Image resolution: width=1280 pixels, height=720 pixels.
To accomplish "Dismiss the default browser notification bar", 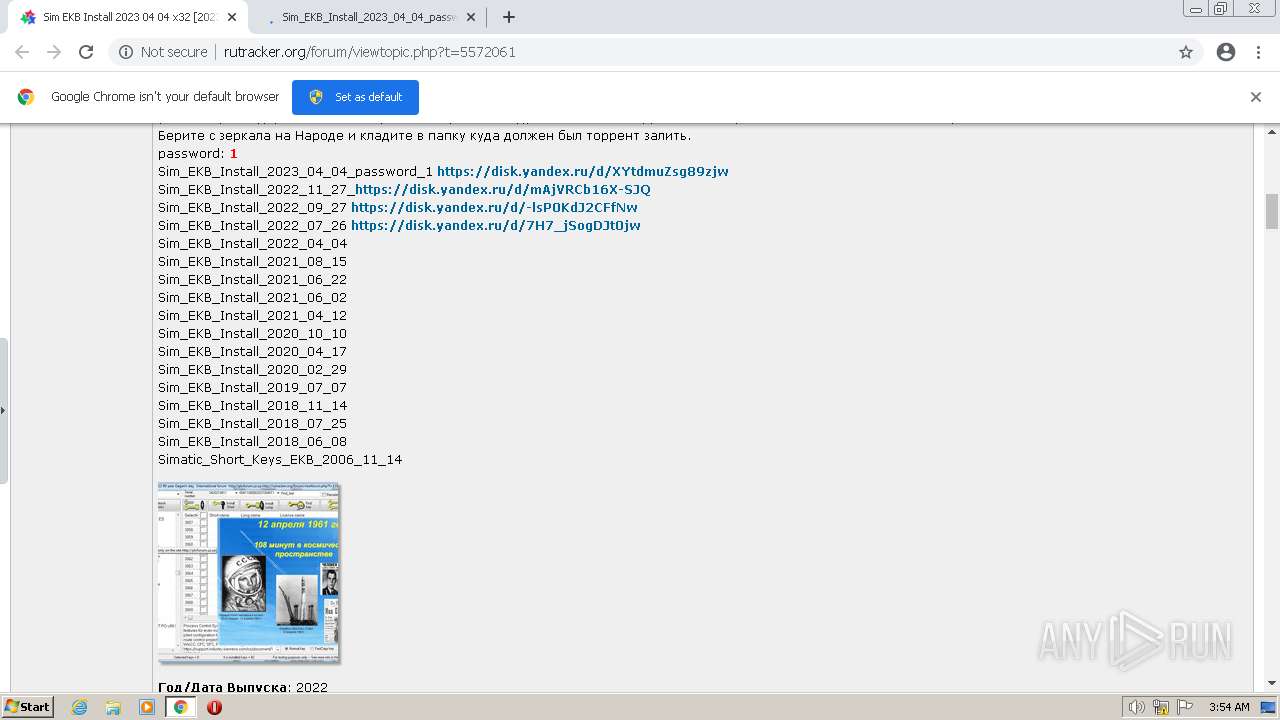I will 1256,97.
